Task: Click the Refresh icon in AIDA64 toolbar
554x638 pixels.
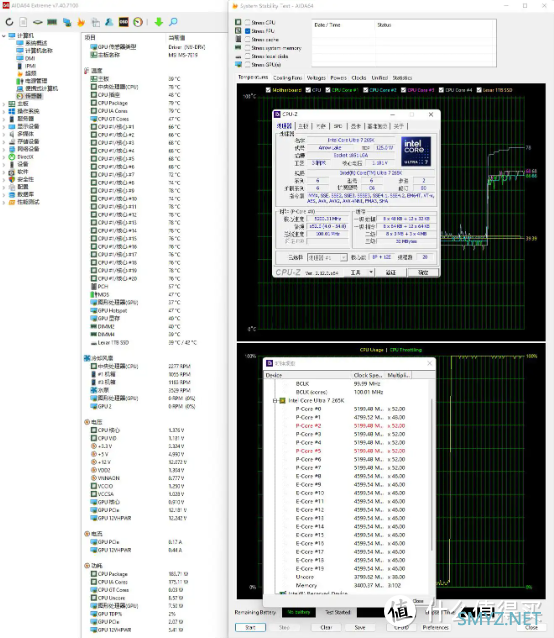Action: coord(9,22)
